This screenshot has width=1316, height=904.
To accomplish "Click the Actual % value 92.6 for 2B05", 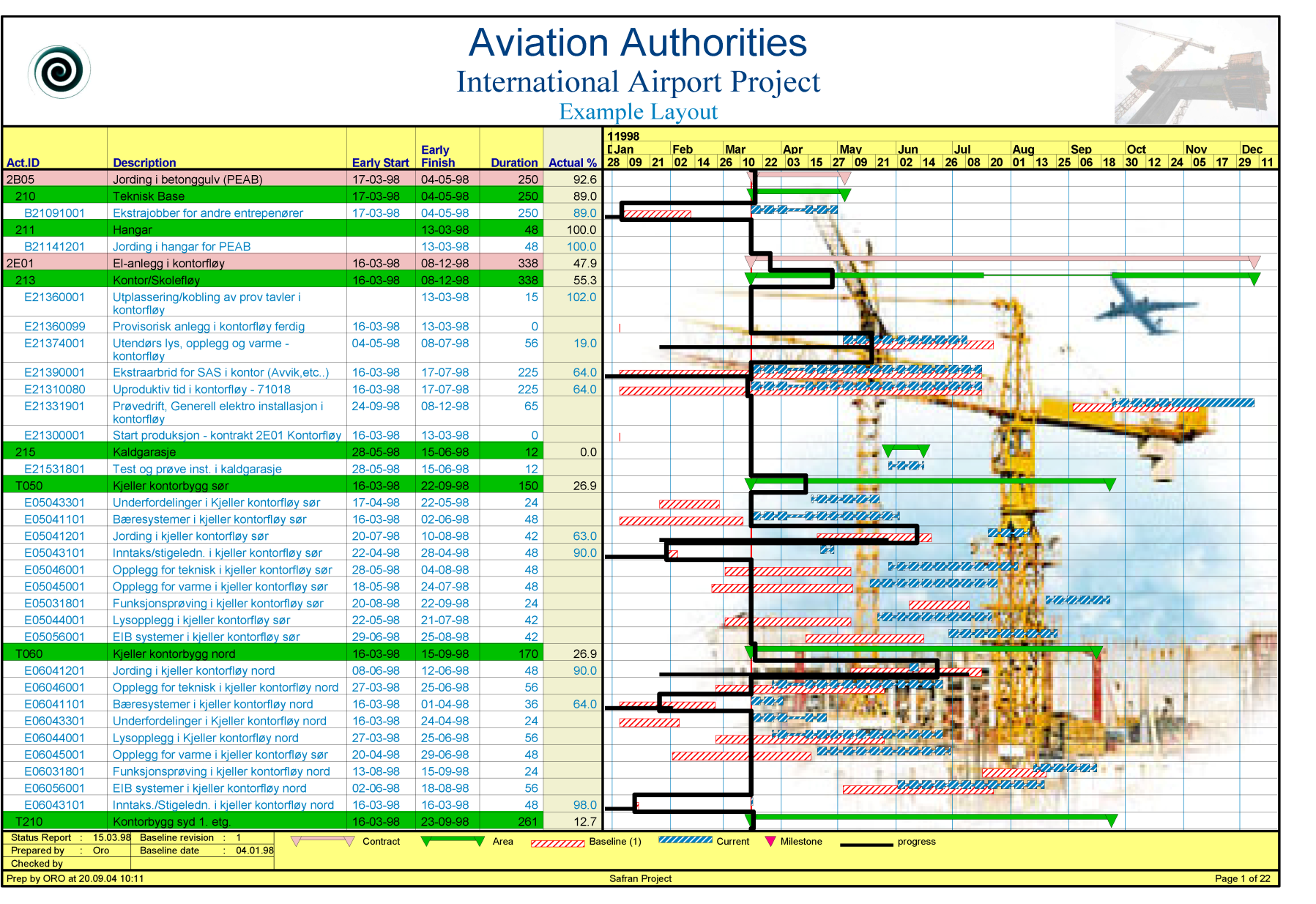I will tap(584, 179).
